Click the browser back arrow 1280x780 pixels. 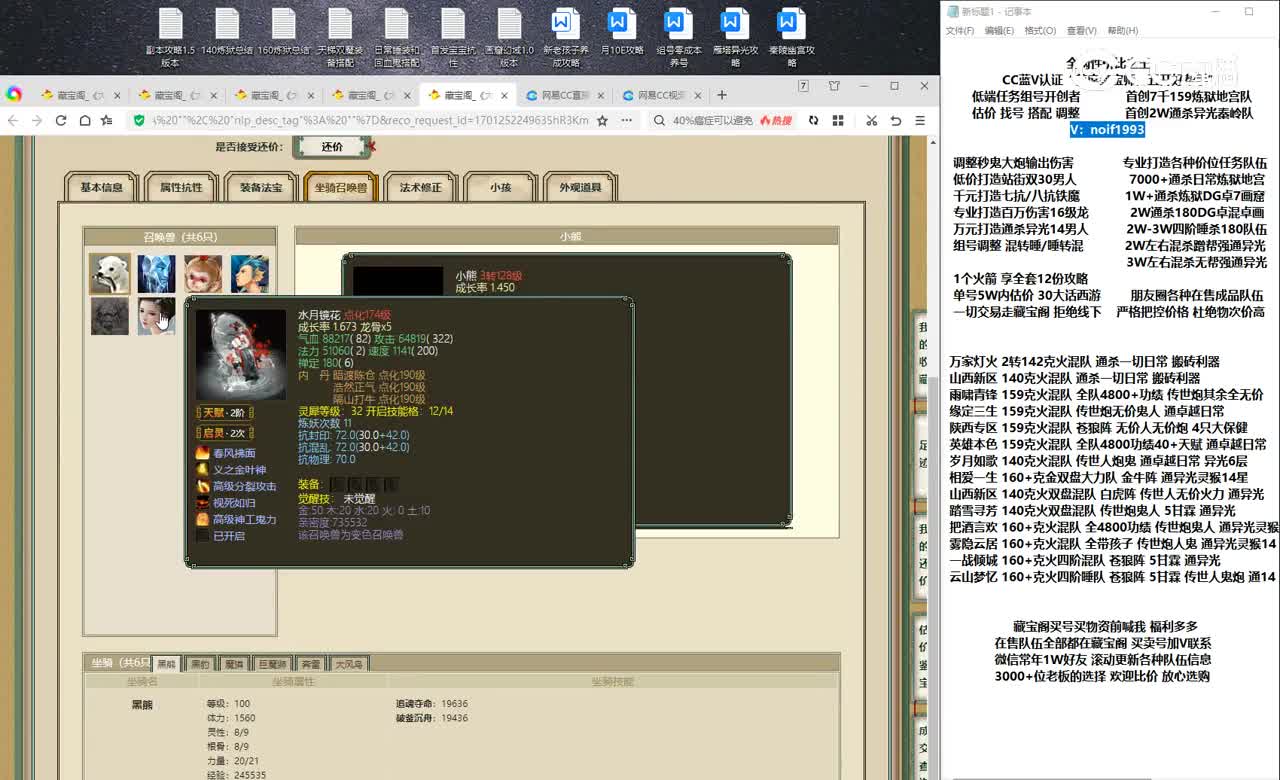point(13,120)
